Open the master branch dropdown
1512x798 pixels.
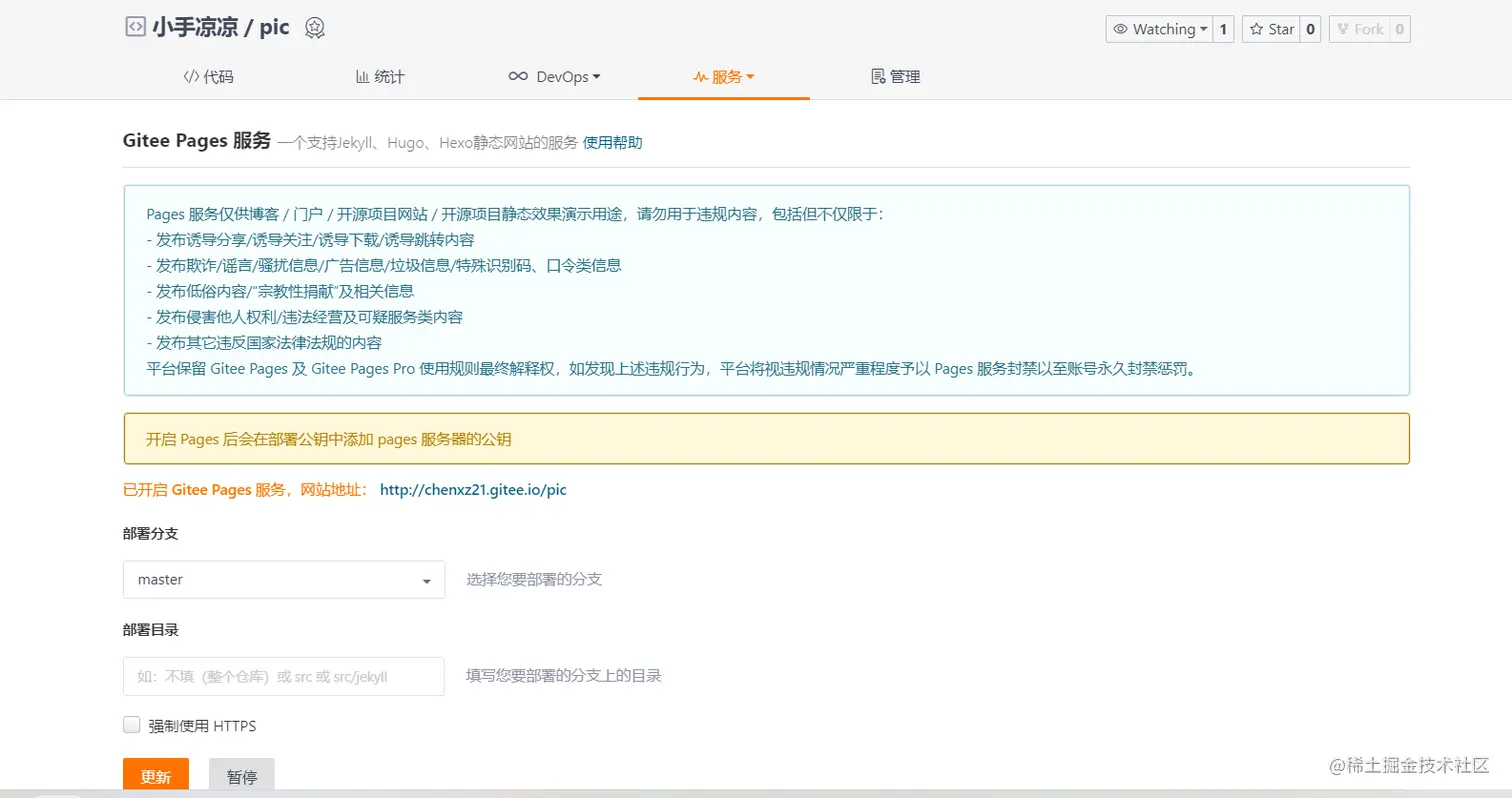284,579
